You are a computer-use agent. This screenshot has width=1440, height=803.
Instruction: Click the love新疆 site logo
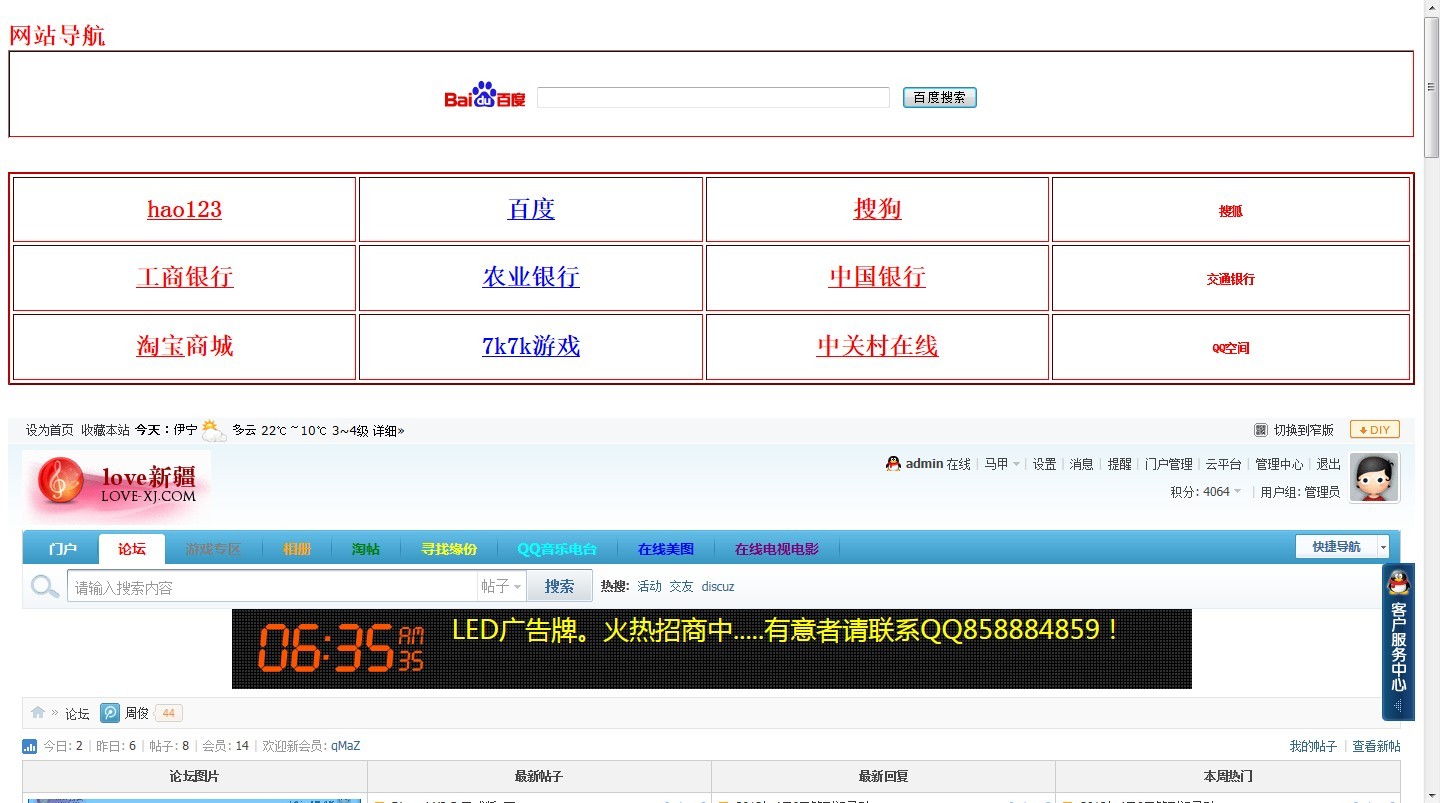click(x=115, y=485)
